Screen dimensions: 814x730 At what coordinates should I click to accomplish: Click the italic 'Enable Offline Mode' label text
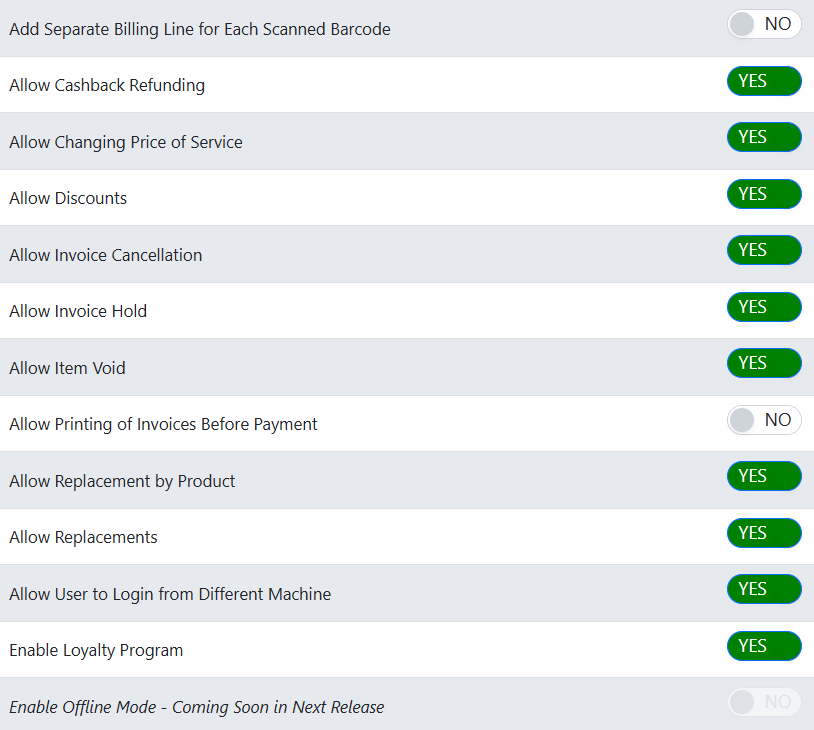tap(196, 708)
